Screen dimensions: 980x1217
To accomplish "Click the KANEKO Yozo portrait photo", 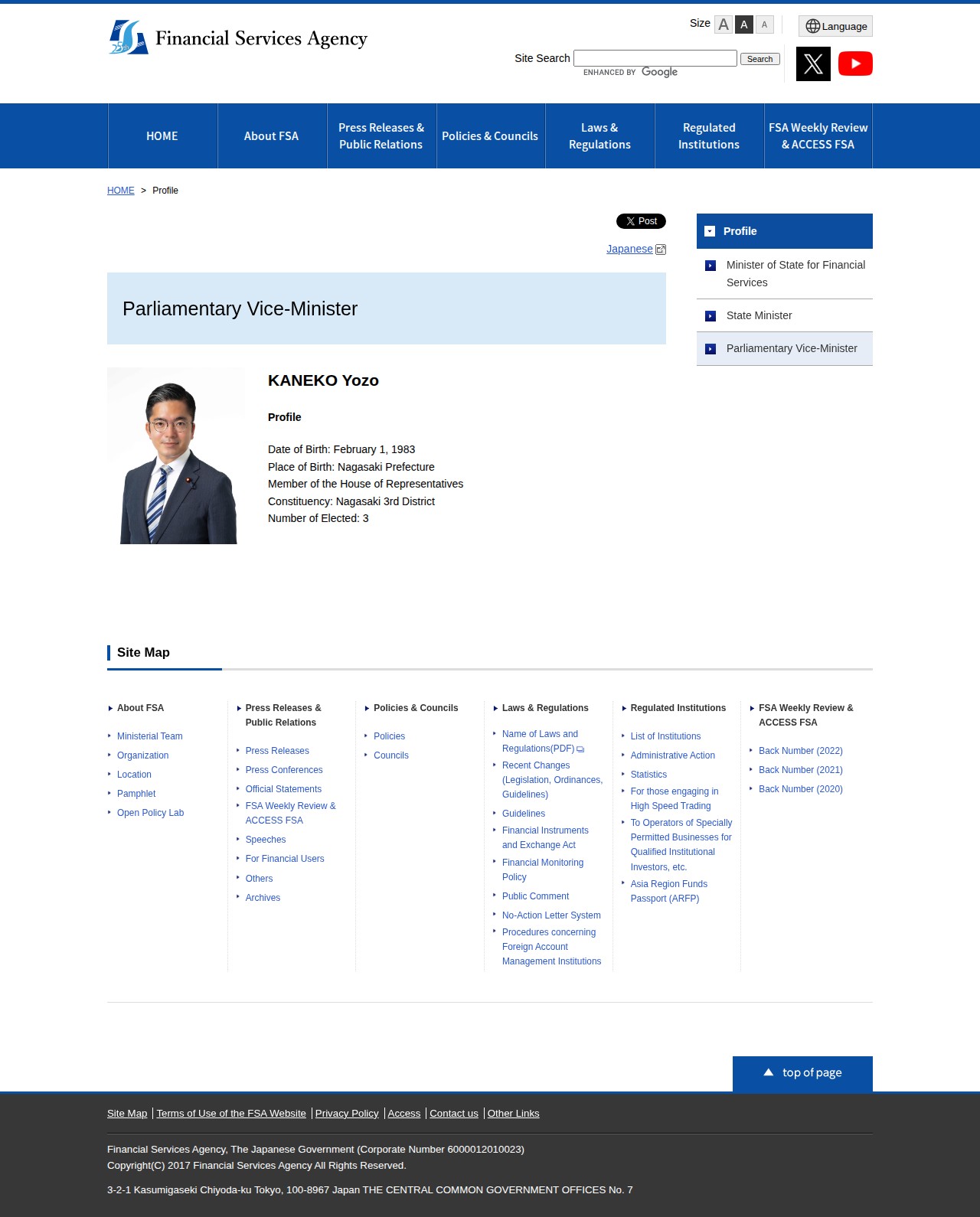I will 177,456.
